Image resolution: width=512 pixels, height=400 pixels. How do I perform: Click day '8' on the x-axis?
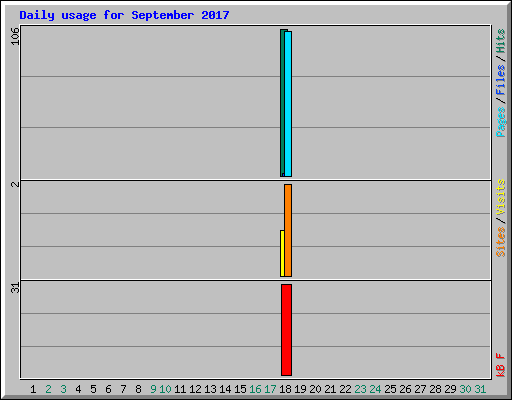[x=138, y=389]
